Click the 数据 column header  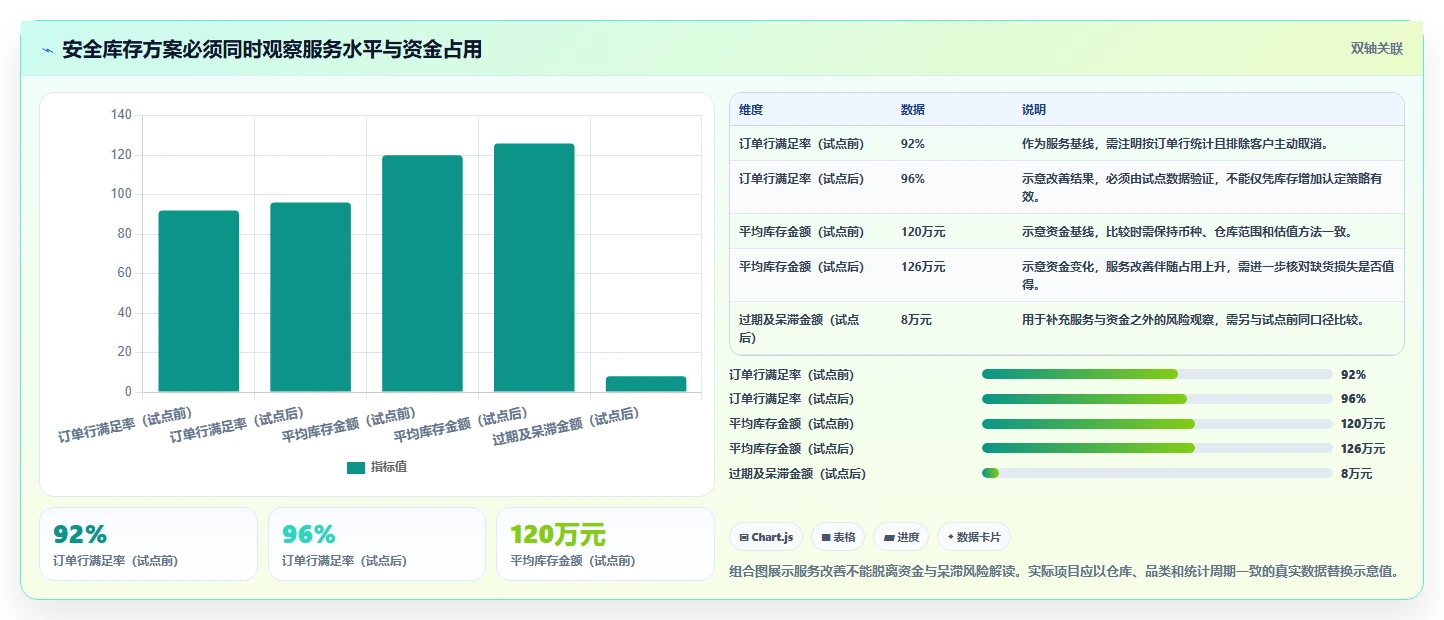913,110
